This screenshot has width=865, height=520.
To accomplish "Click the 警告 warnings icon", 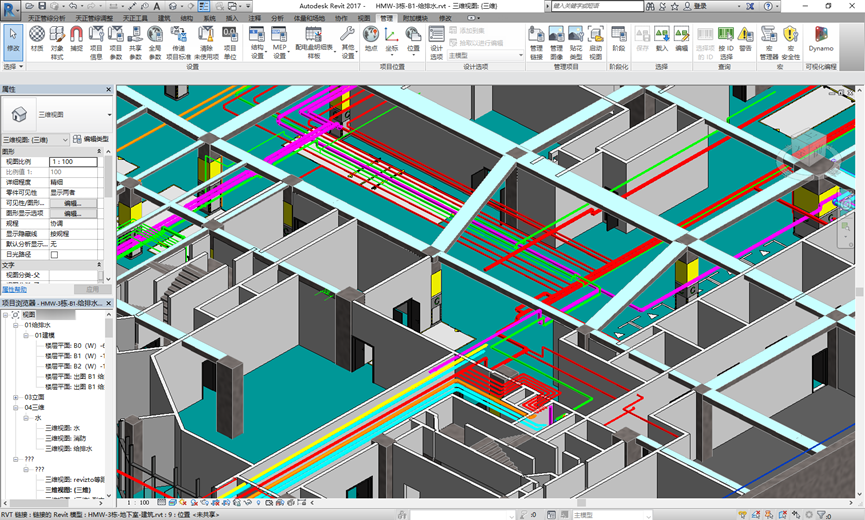I will coord(745,40).
